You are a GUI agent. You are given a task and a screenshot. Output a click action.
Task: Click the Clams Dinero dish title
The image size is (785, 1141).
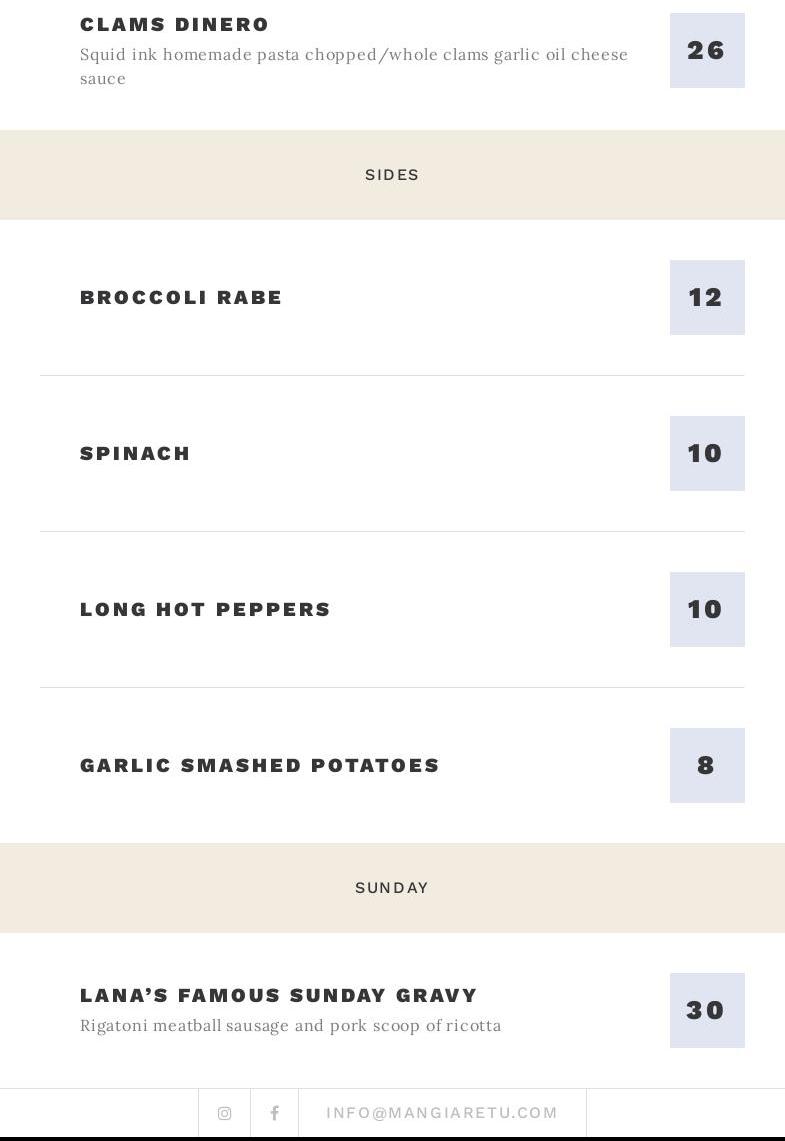(175, 25)
